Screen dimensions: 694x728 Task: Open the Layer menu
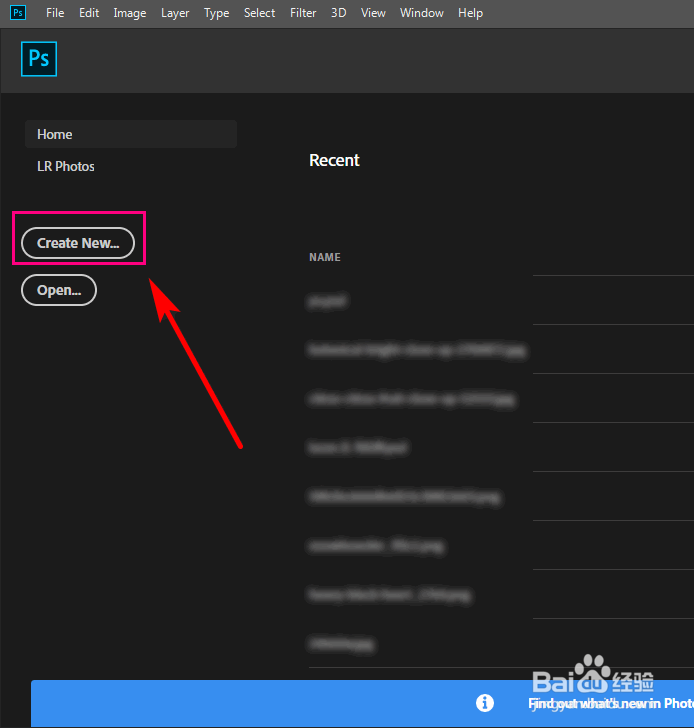pos(175,13)
